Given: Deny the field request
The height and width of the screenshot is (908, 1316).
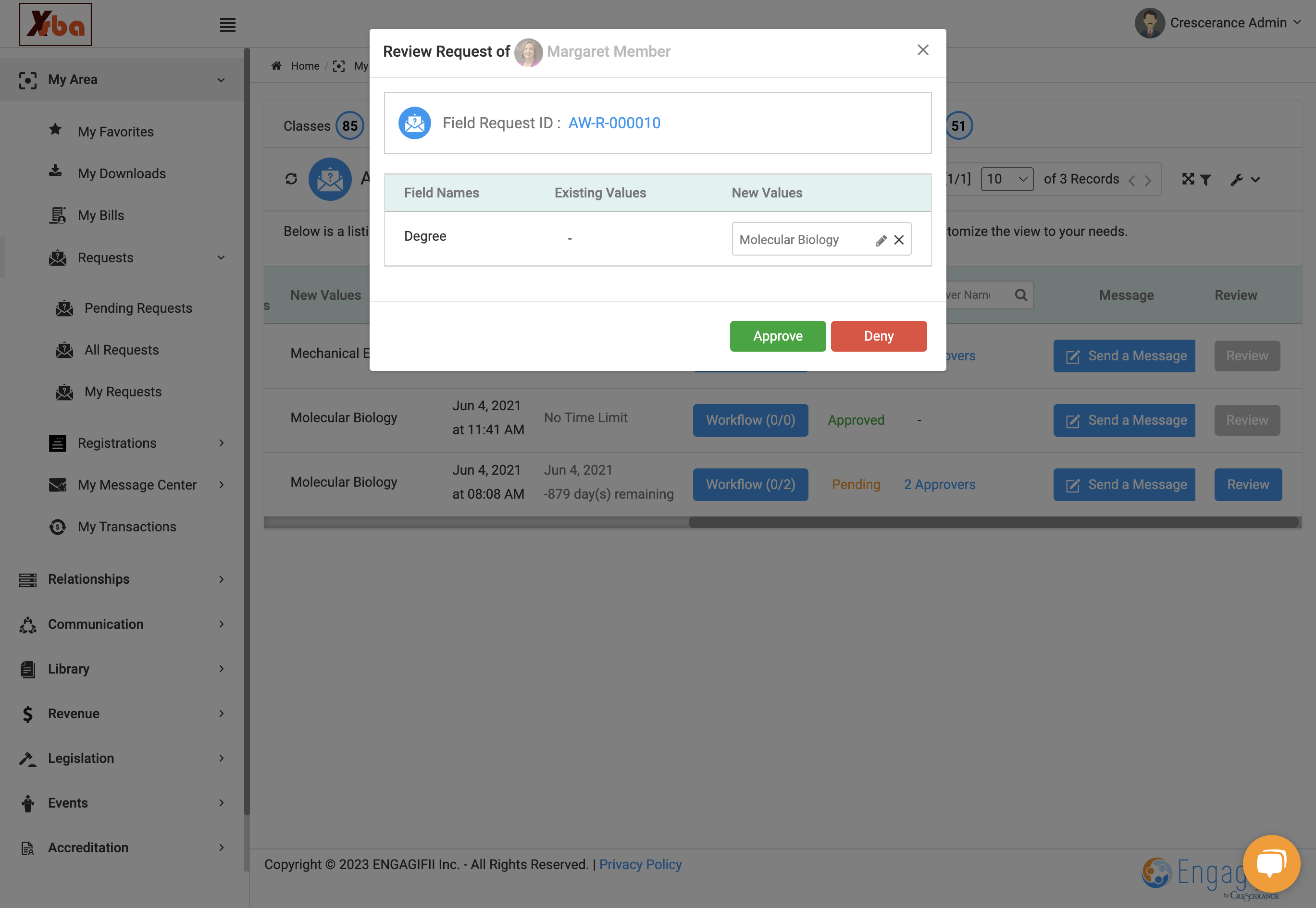Looking at the screenshot, I should [x=878, y=336].
